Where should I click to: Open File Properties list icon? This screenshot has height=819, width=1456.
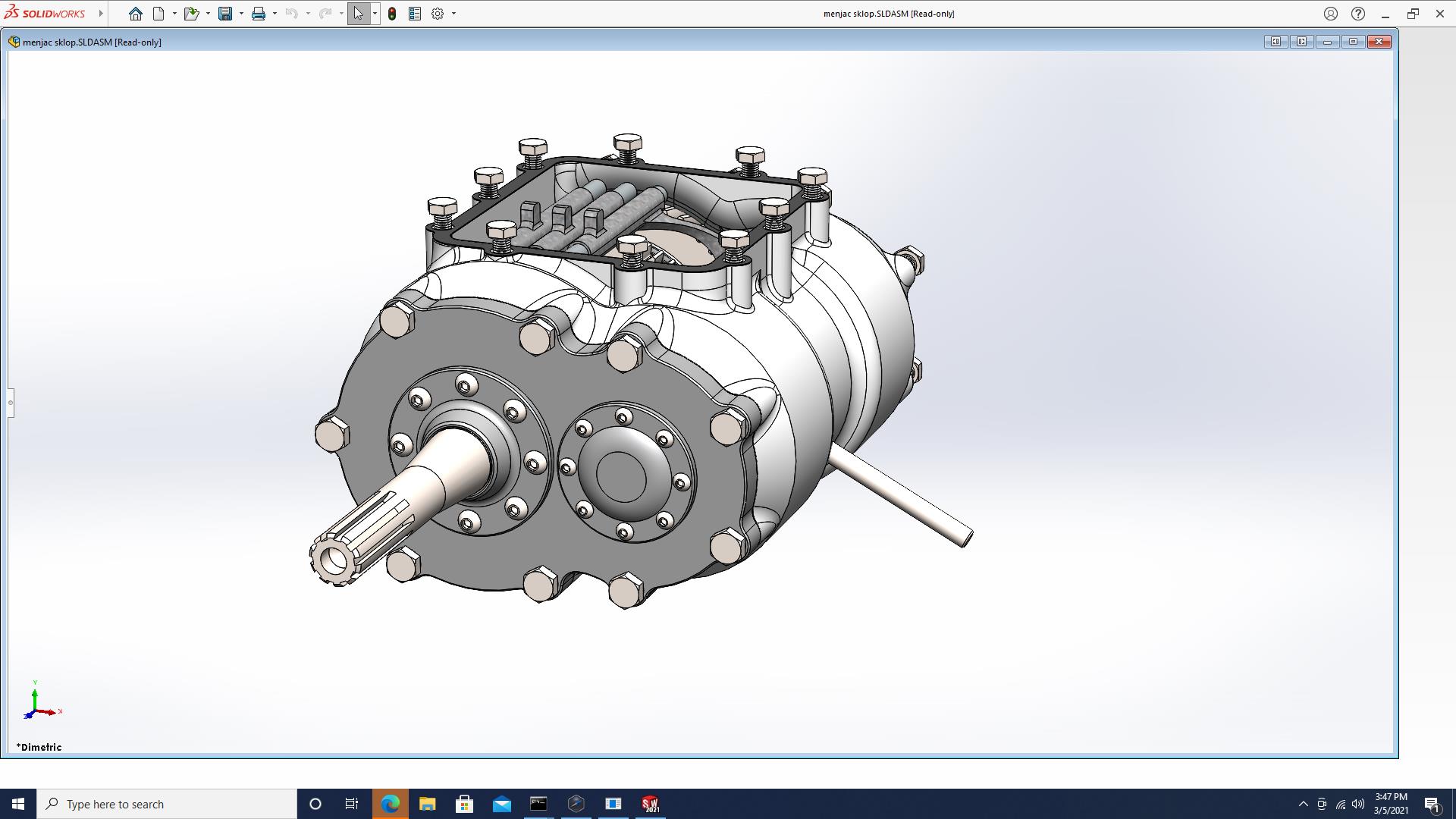[415, 14]
